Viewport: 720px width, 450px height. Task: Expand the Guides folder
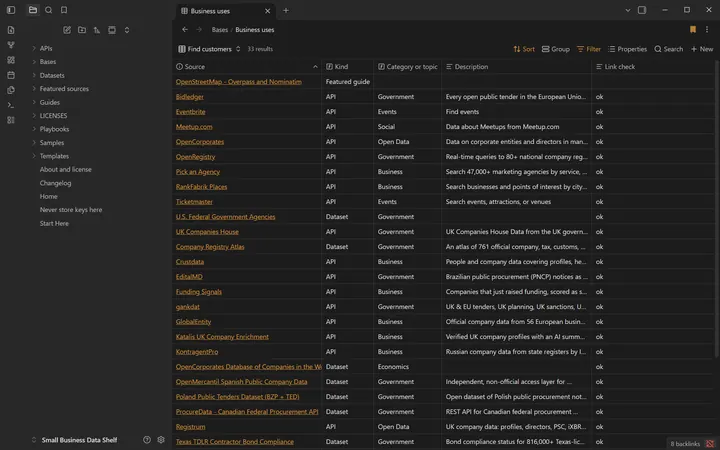[x=34, y=102]
